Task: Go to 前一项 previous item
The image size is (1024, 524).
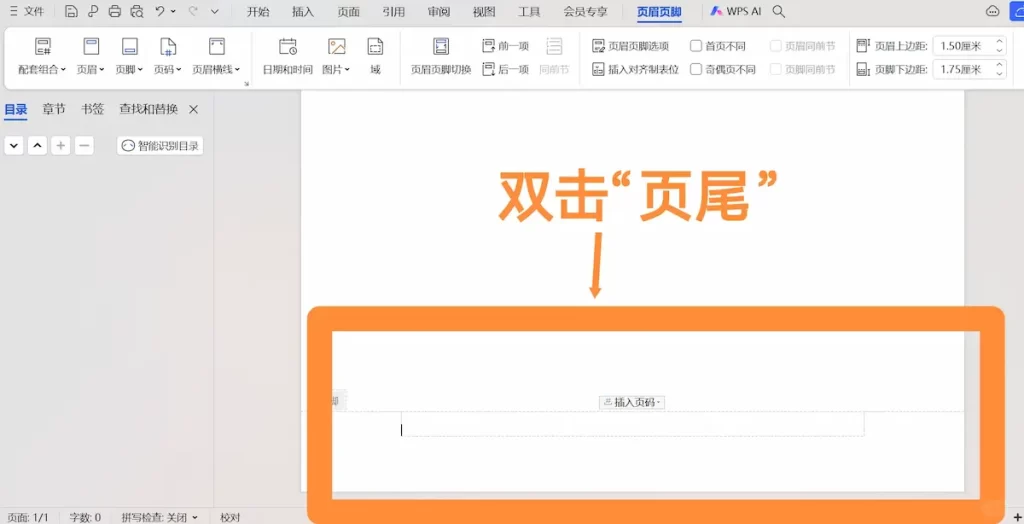Action: point(505,46)
